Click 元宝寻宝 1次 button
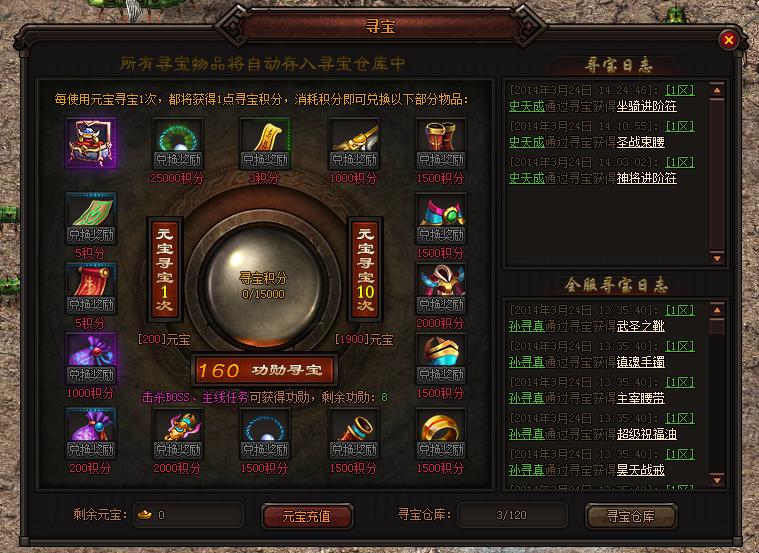This screenshot has width=759, height=553. click(165, 269)
